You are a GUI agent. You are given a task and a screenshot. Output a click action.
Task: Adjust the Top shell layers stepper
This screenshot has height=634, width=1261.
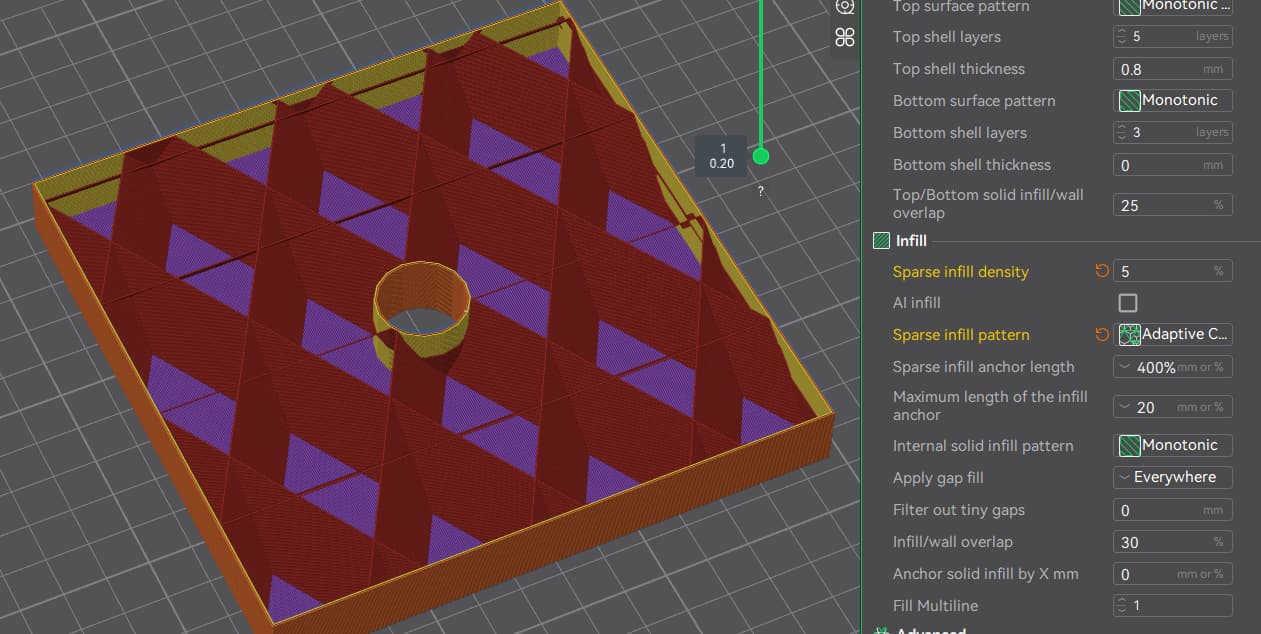tap(1121, 37)
